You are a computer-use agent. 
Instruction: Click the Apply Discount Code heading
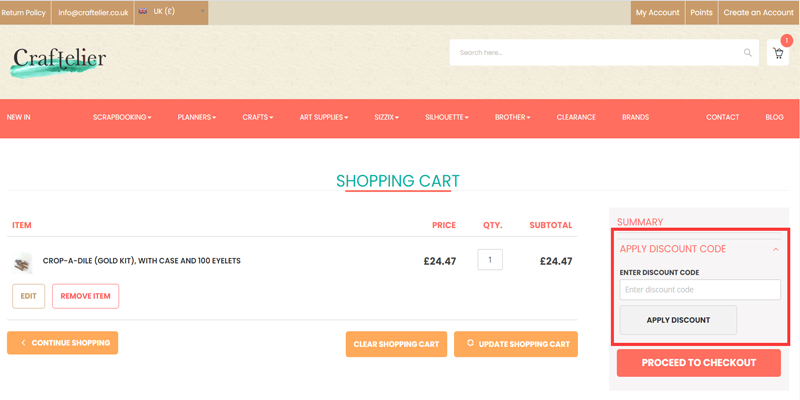672,249
